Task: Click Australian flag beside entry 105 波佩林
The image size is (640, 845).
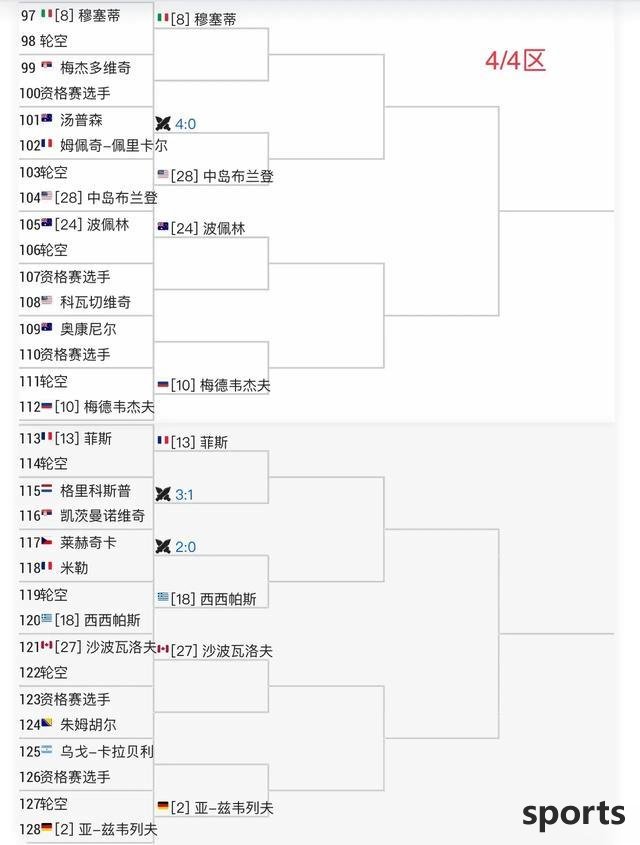Action: 46,222
